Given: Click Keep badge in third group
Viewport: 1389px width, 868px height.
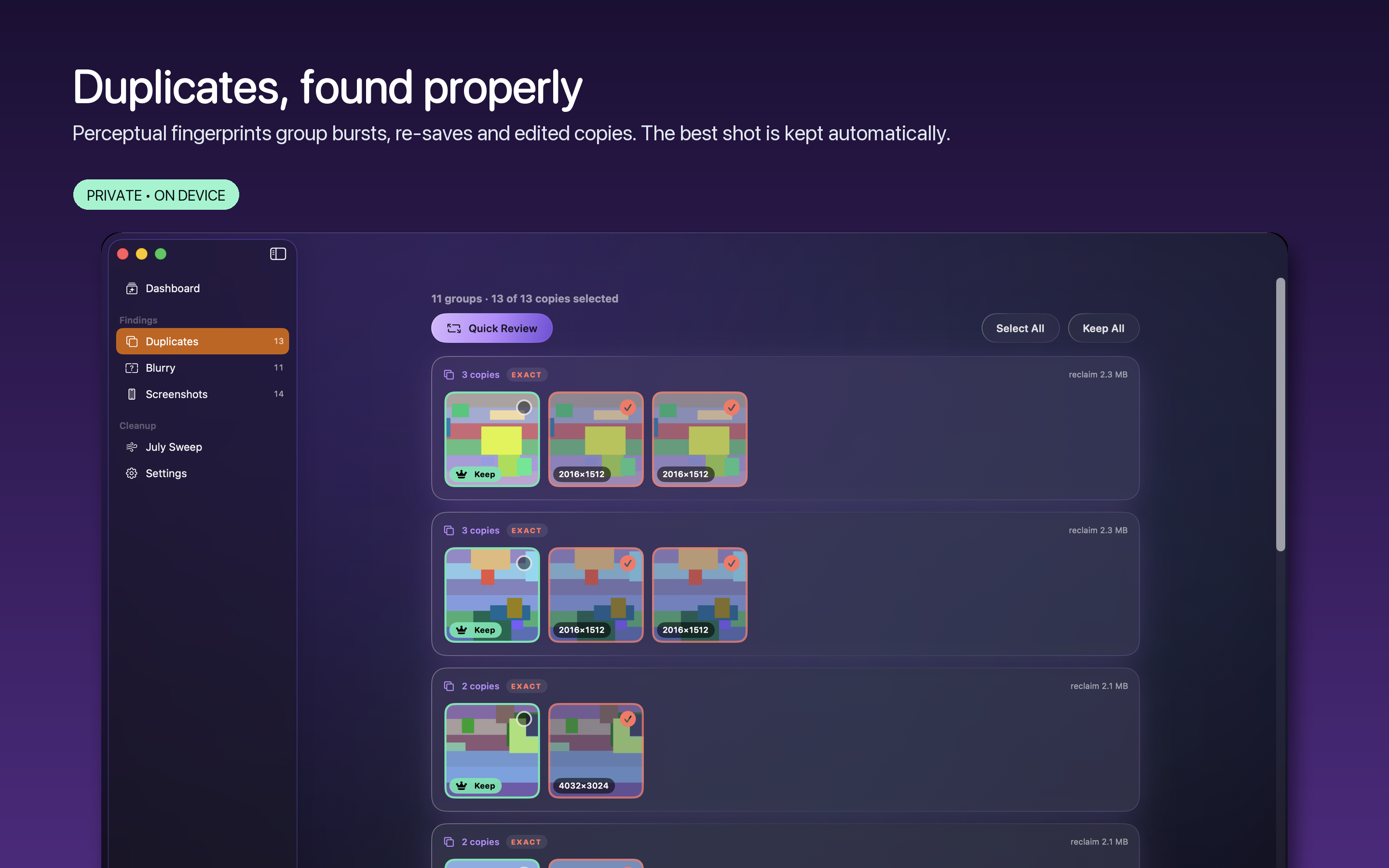Looking at the screenshot, I should pos(475,786).
